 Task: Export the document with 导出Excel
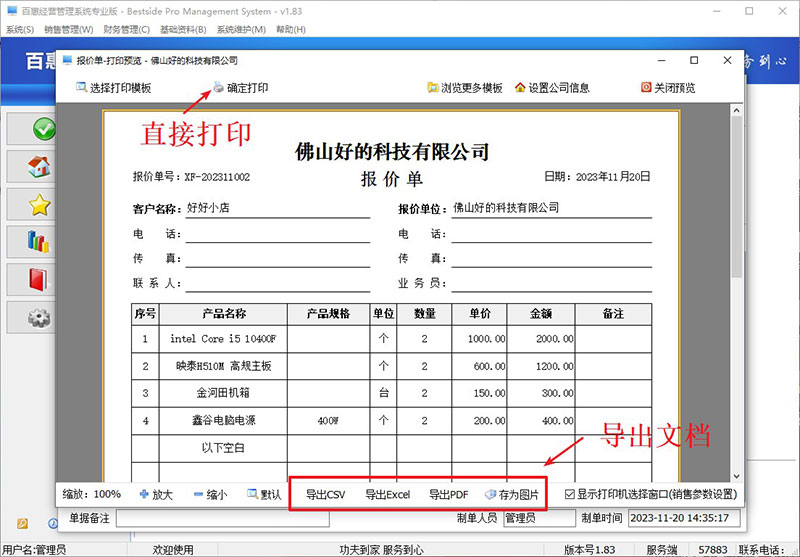(x=387, y=494)
